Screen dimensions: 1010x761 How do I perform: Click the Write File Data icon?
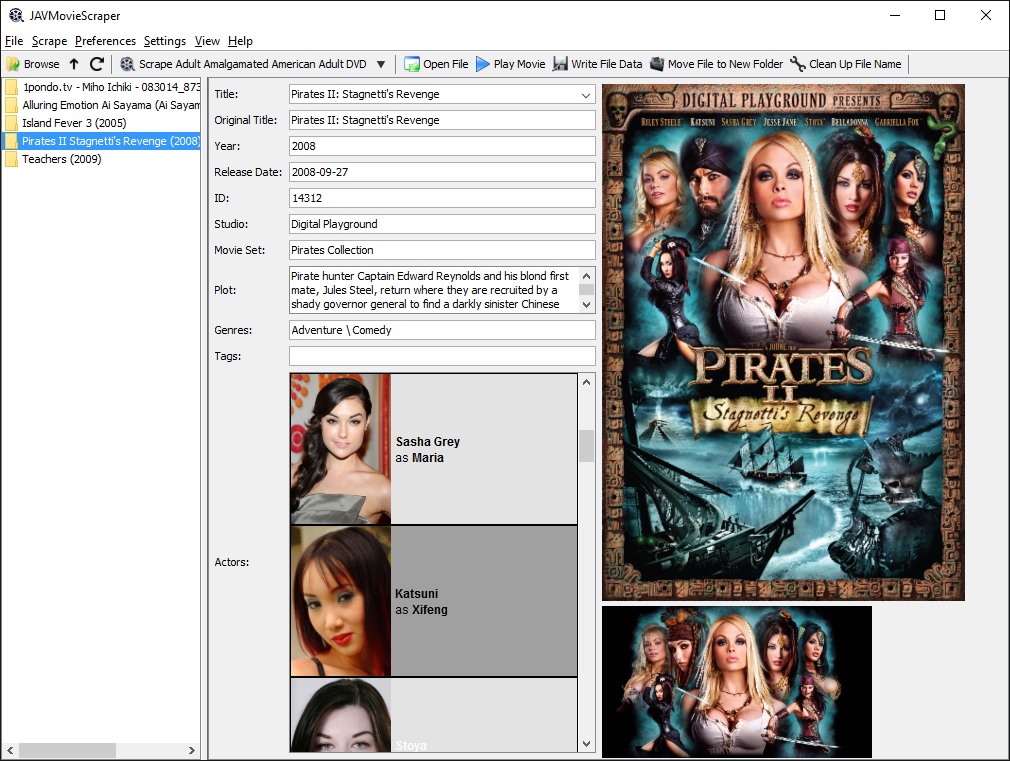[x=560, y=64]
